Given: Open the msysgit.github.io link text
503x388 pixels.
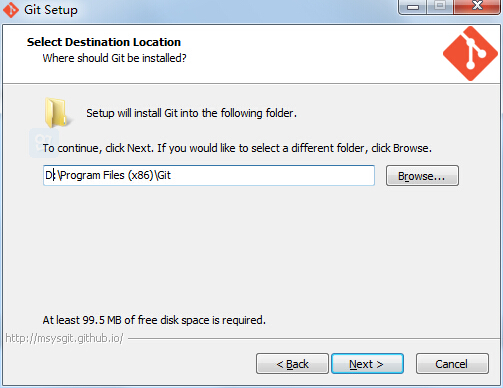Looking at the screenshot, I should point(64,338).
